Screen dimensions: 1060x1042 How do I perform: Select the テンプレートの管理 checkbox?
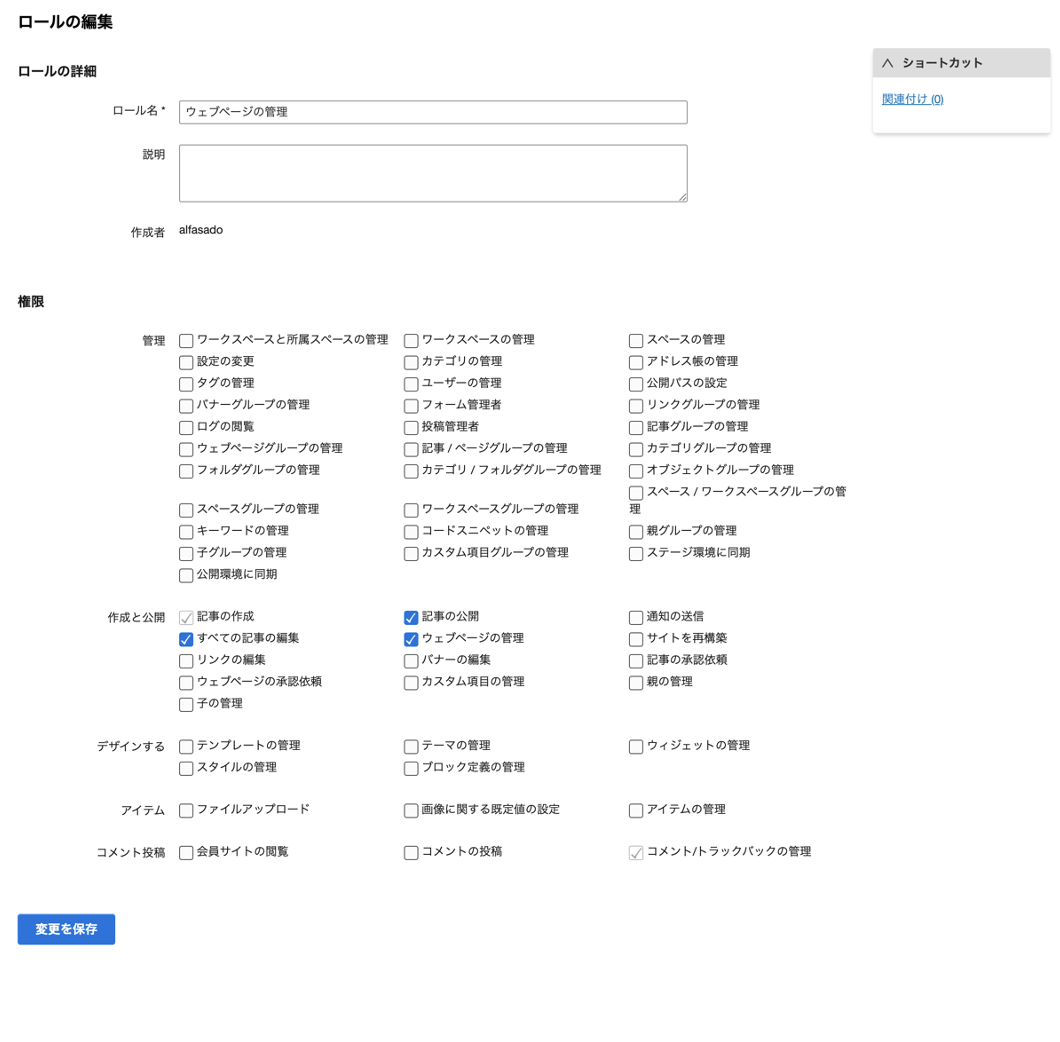coord(186,747)
